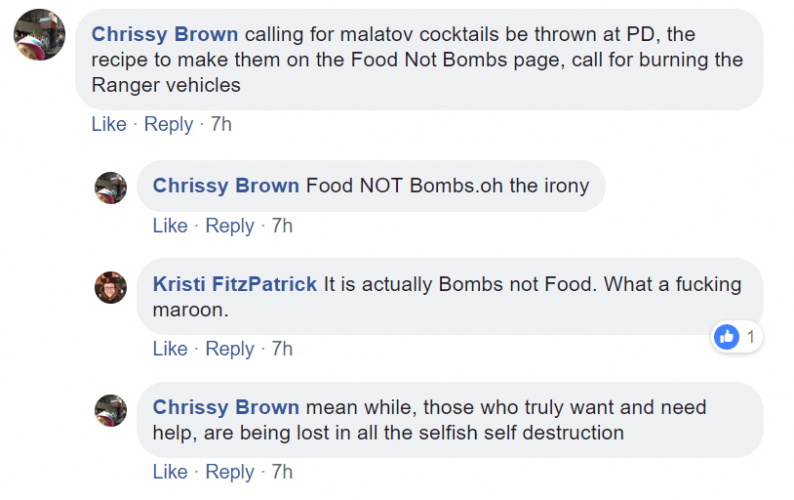Like the 'selfish self destruction' reply
Screen dimensions: 794x500
(170, 472)
